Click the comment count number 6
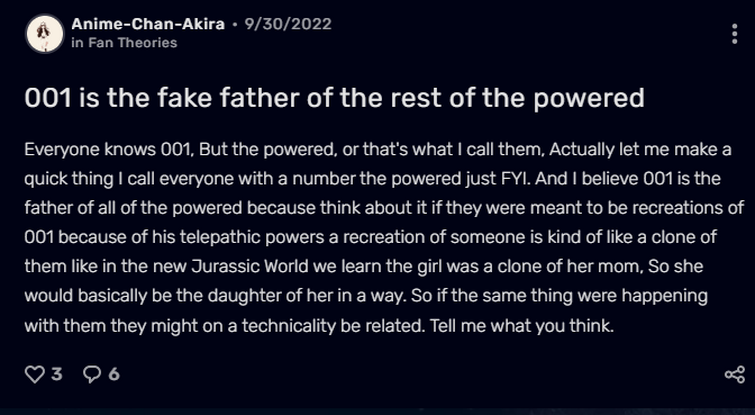The image size is (755, 415). [x=114, y=374]
